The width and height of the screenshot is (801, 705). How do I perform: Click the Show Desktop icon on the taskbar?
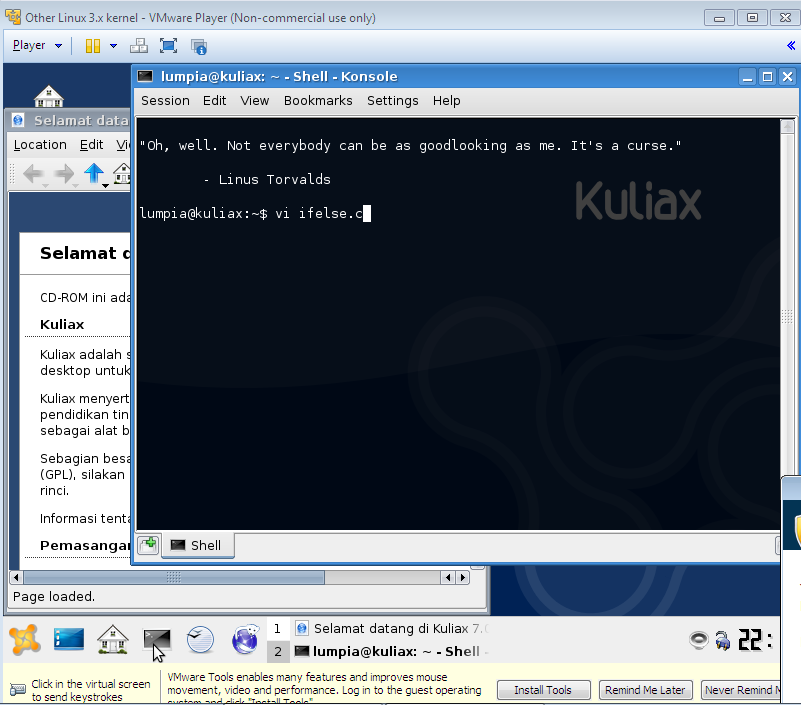[69, 639]
